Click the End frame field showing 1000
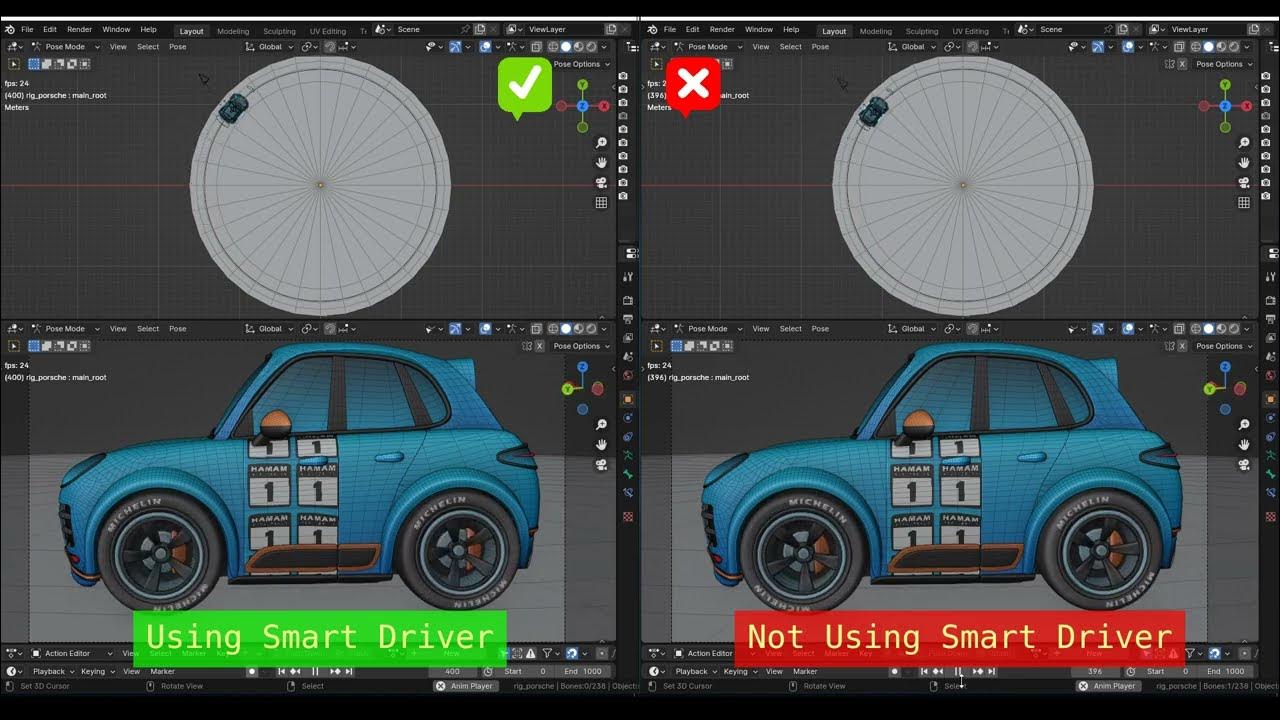The width and height of the screenshot is (1280, 720). coord(585,671)
